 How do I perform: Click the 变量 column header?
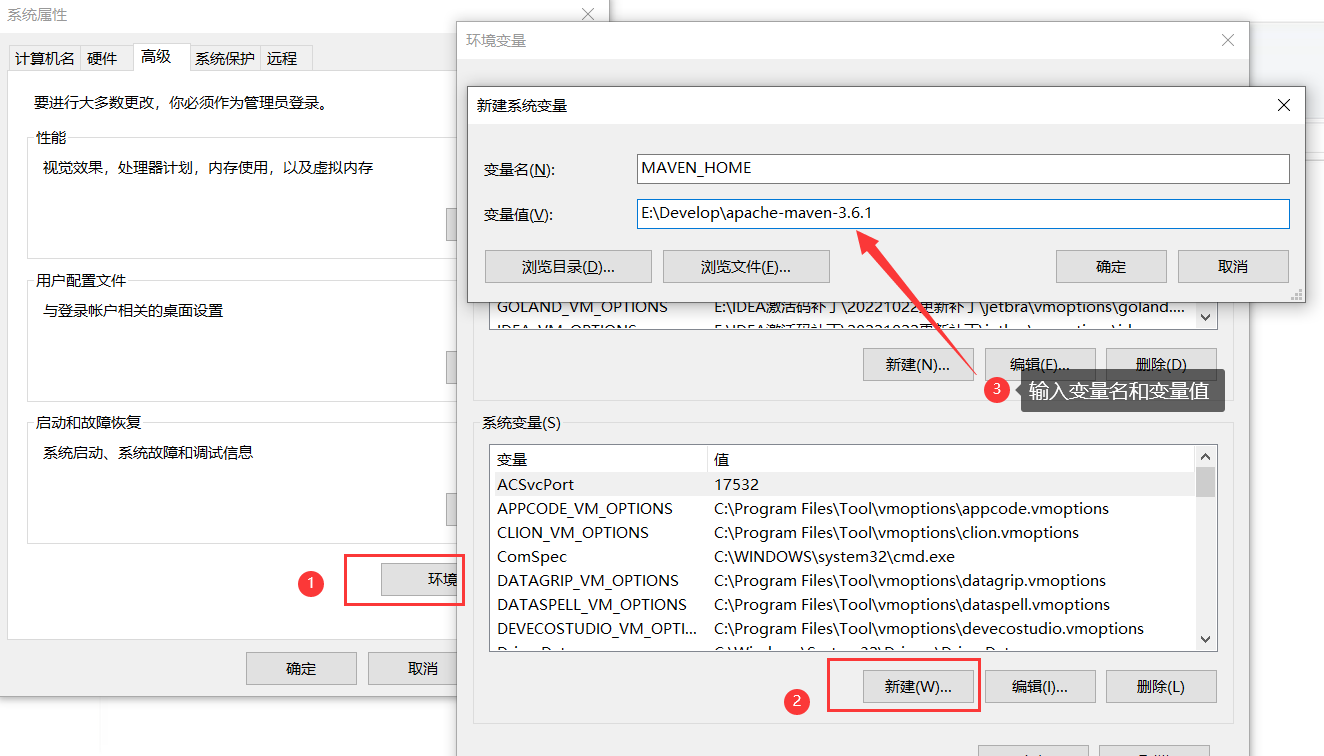(x=599, y=460)
